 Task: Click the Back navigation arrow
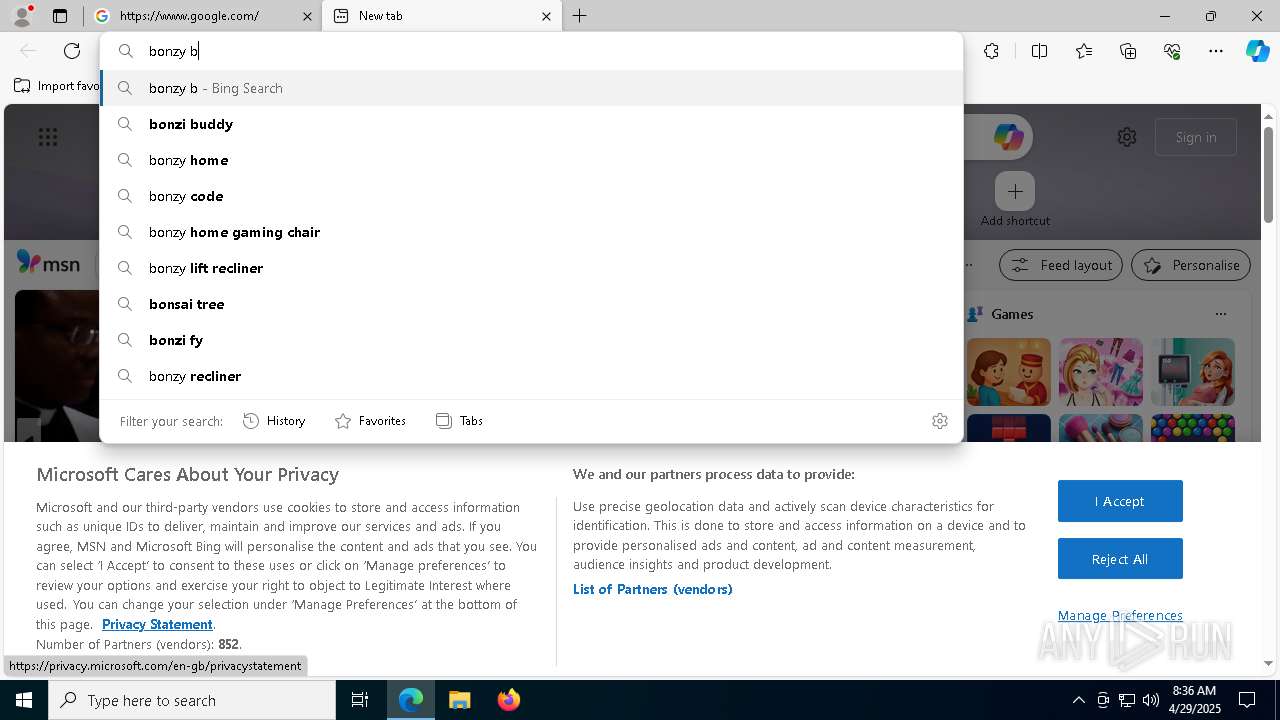pyautogui.click(x=28, y=51)
